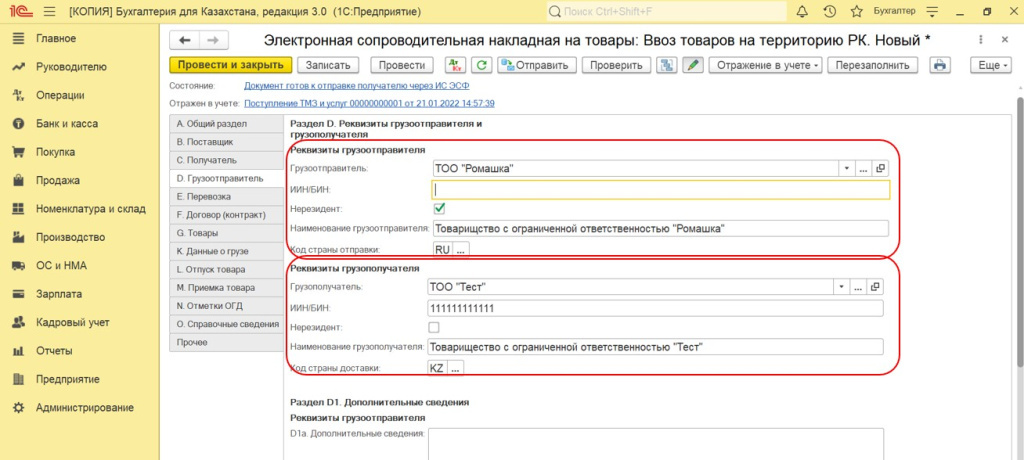Switch to G. Товары tab

click(x=227, y=233)
